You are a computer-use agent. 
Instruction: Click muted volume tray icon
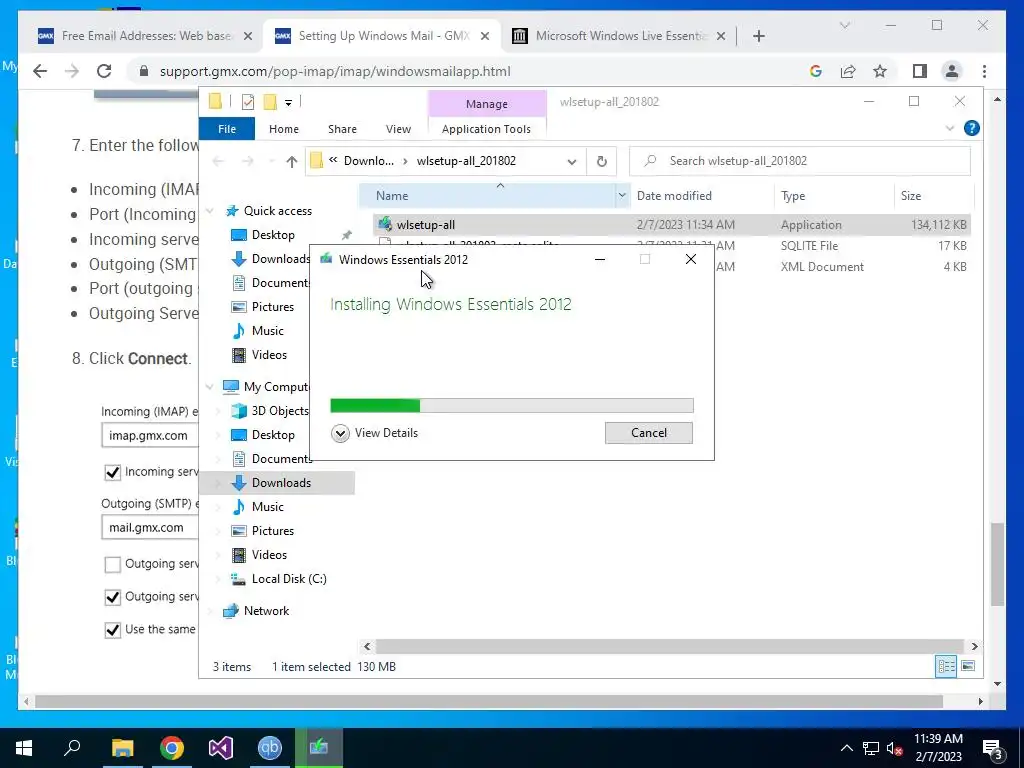point(895,748)
